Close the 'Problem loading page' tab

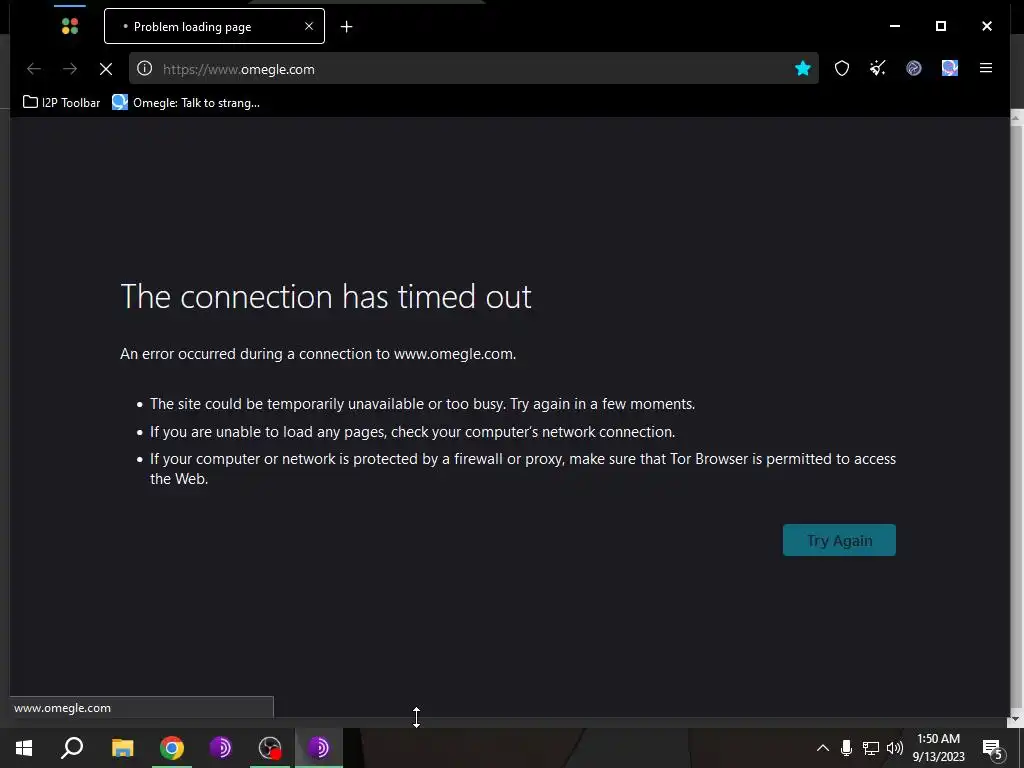(x=309, y=26)
